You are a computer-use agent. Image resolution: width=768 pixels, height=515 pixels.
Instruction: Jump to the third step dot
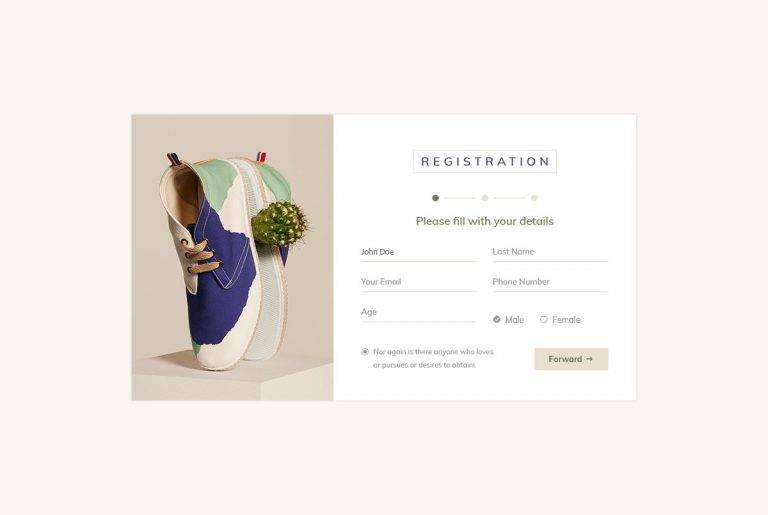[534, 198]
